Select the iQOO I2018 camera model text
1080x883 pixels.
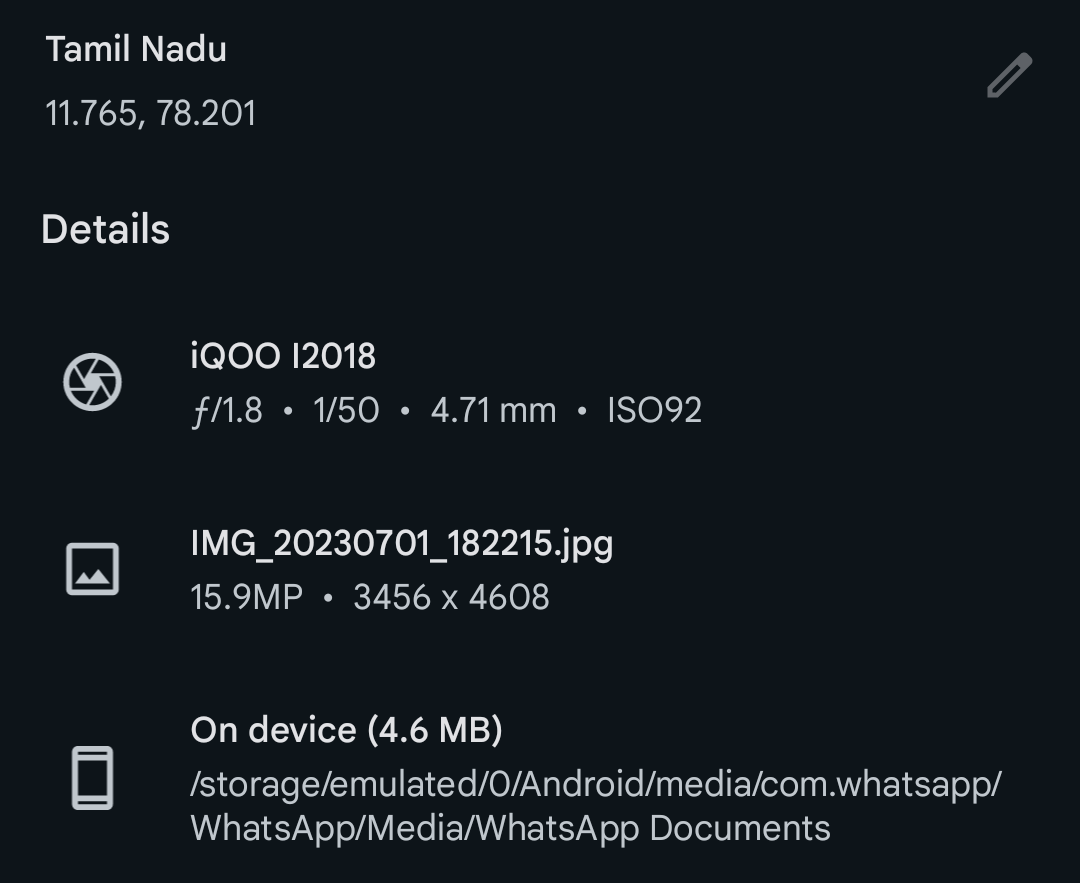(x=283, y=356)
